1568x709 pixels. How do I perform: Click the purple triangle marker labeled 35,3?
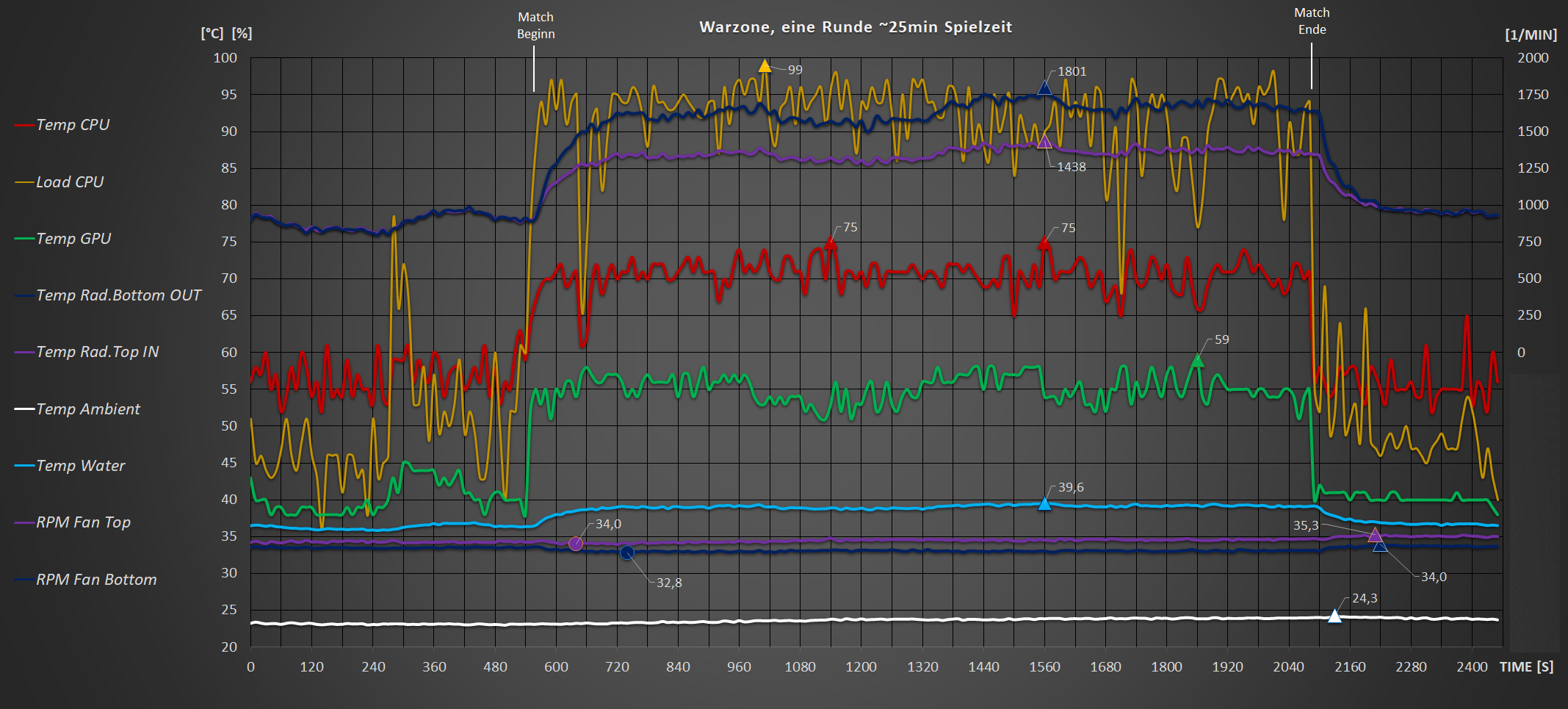click(x=1375, y=535)
